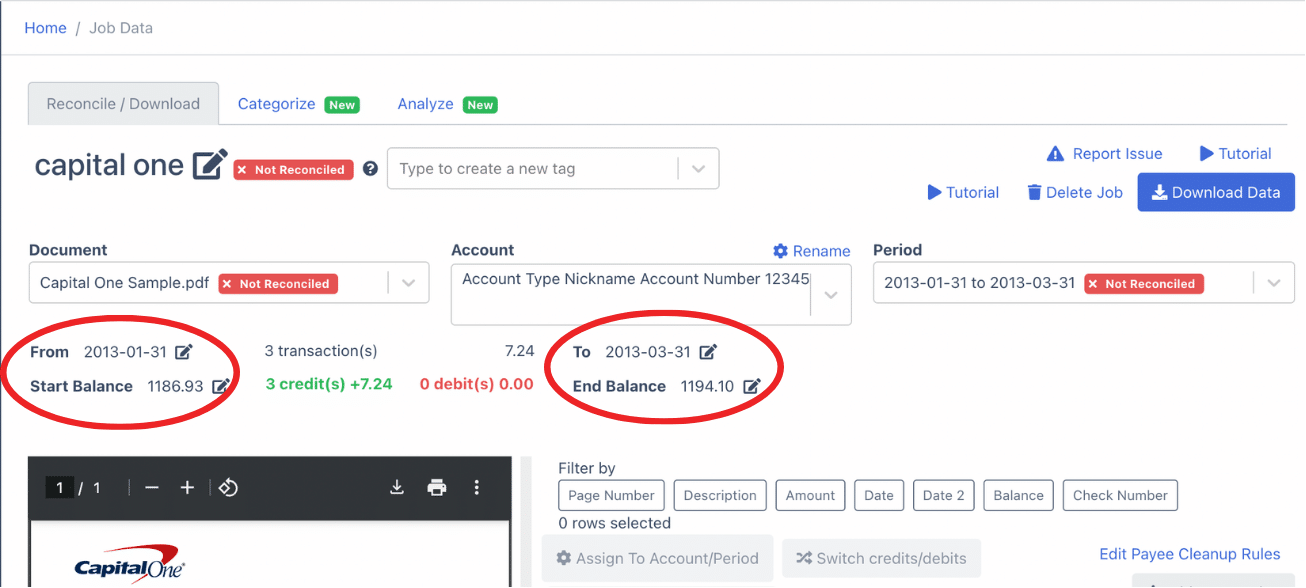Image resolution: width=1306 pixels, height=588 pixels.
Task: Go to Home breadcrumb link
Action: [45, 28]
